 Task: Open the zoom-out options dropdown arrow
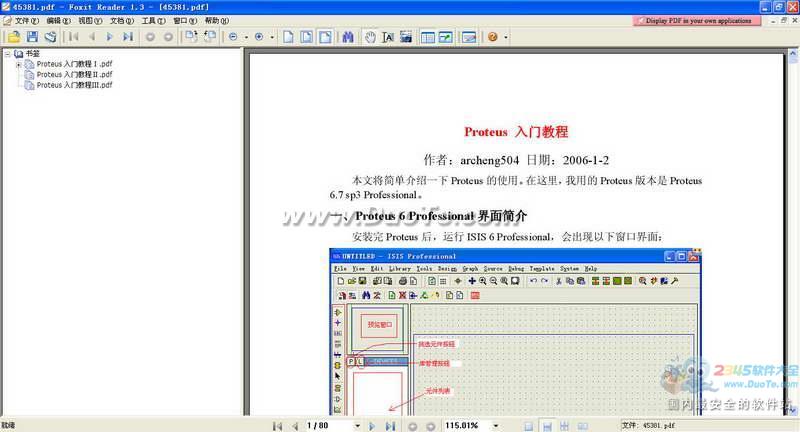coord(246,37)
